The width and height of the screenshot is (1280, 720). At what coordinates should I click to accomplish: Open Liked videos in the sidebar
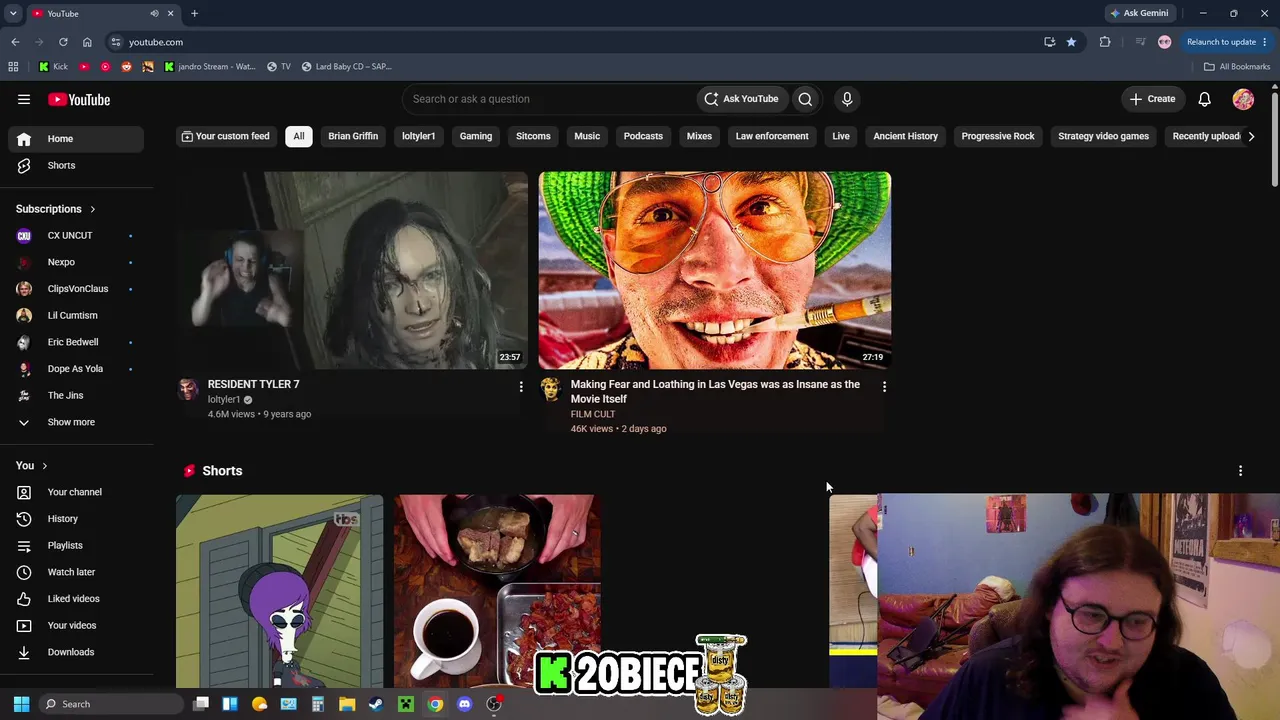coord(76,599)
